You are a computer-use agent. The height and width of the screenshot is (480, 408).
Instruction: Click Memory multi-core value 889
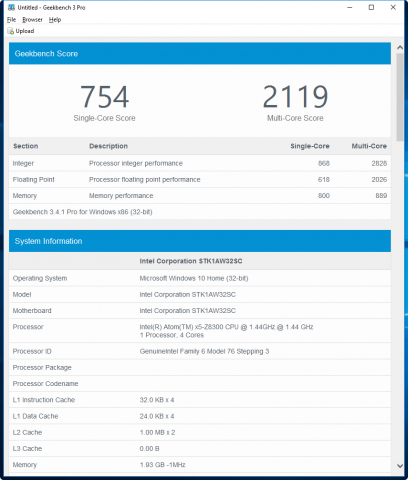[381, 196]
